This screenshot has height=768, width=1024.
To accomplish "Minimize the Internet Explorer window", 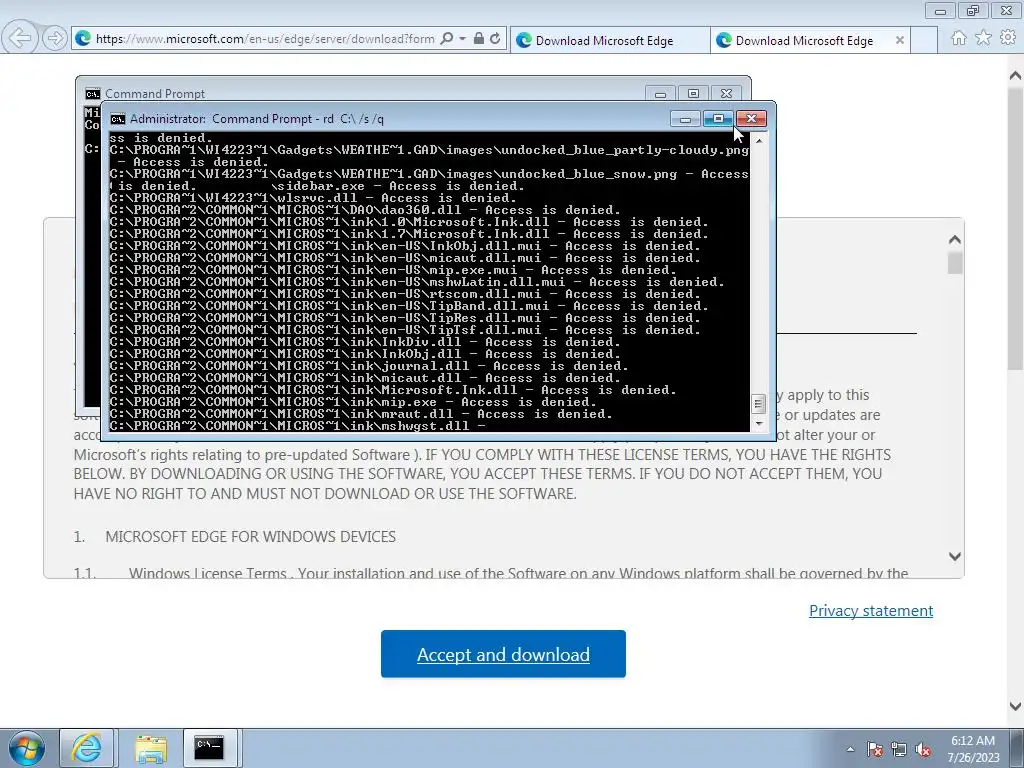I will [x=940, y=10].
